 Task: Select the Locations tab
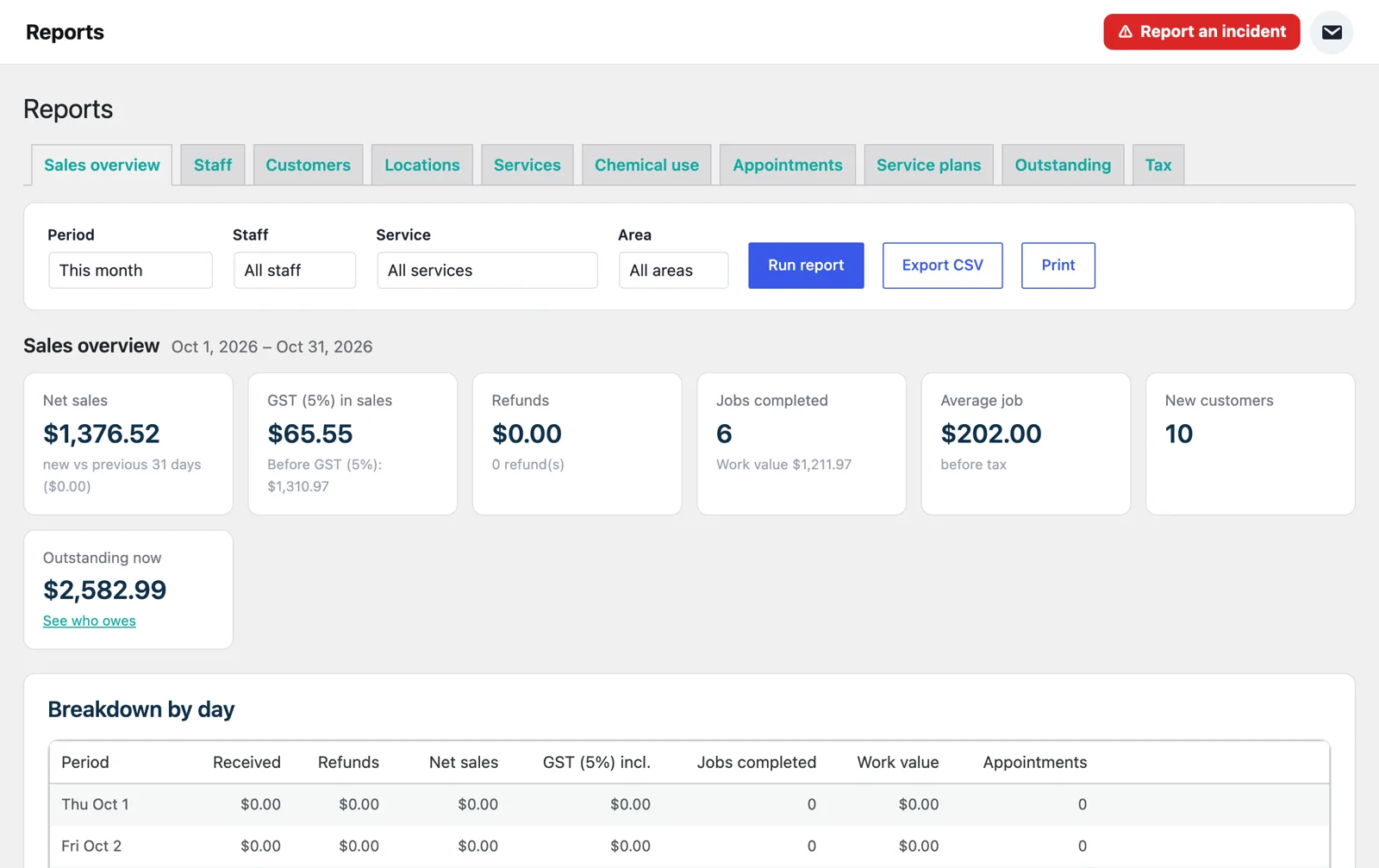(x=422, y=165)
